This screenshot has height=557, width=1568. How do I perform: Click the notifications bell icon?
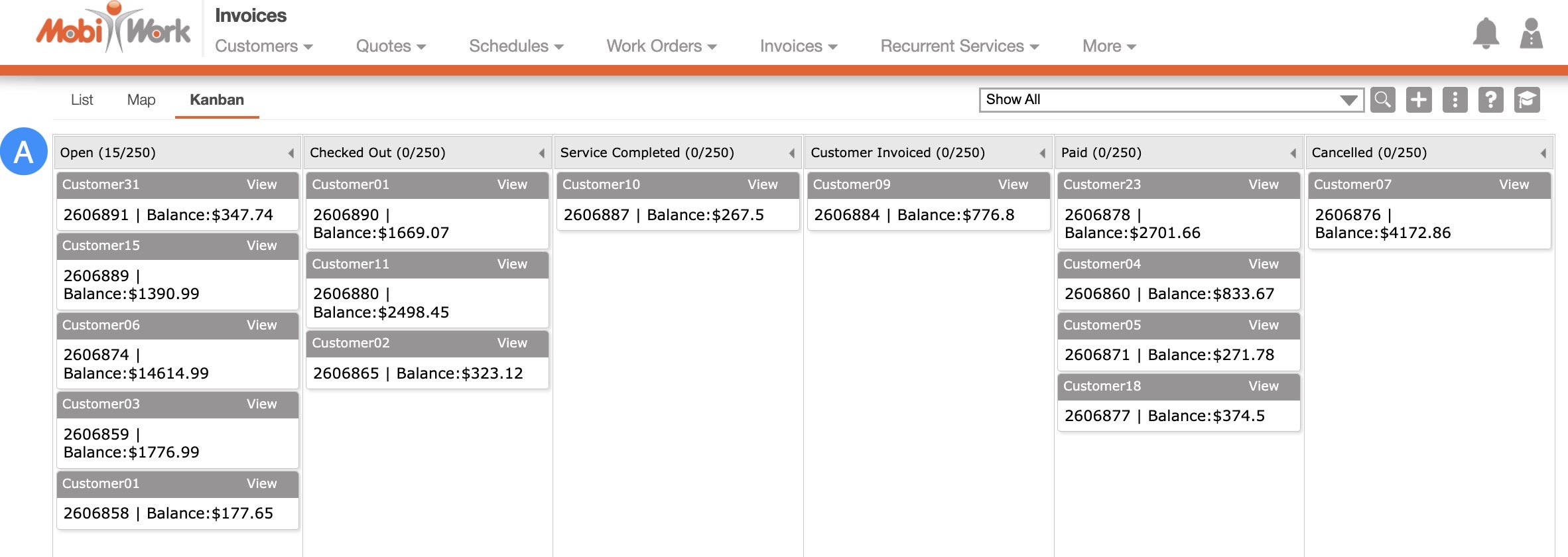(x=1486, y=33)
